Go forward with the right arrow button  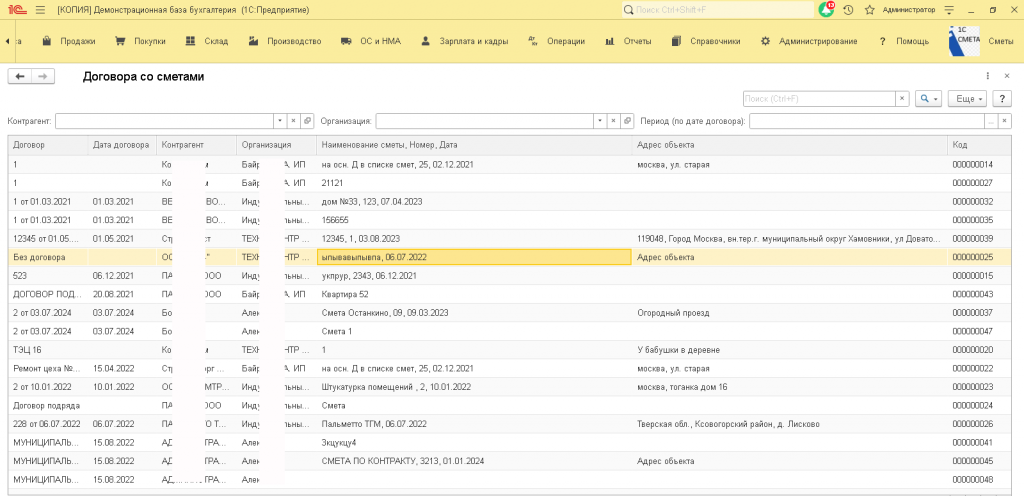click(43, 77)
